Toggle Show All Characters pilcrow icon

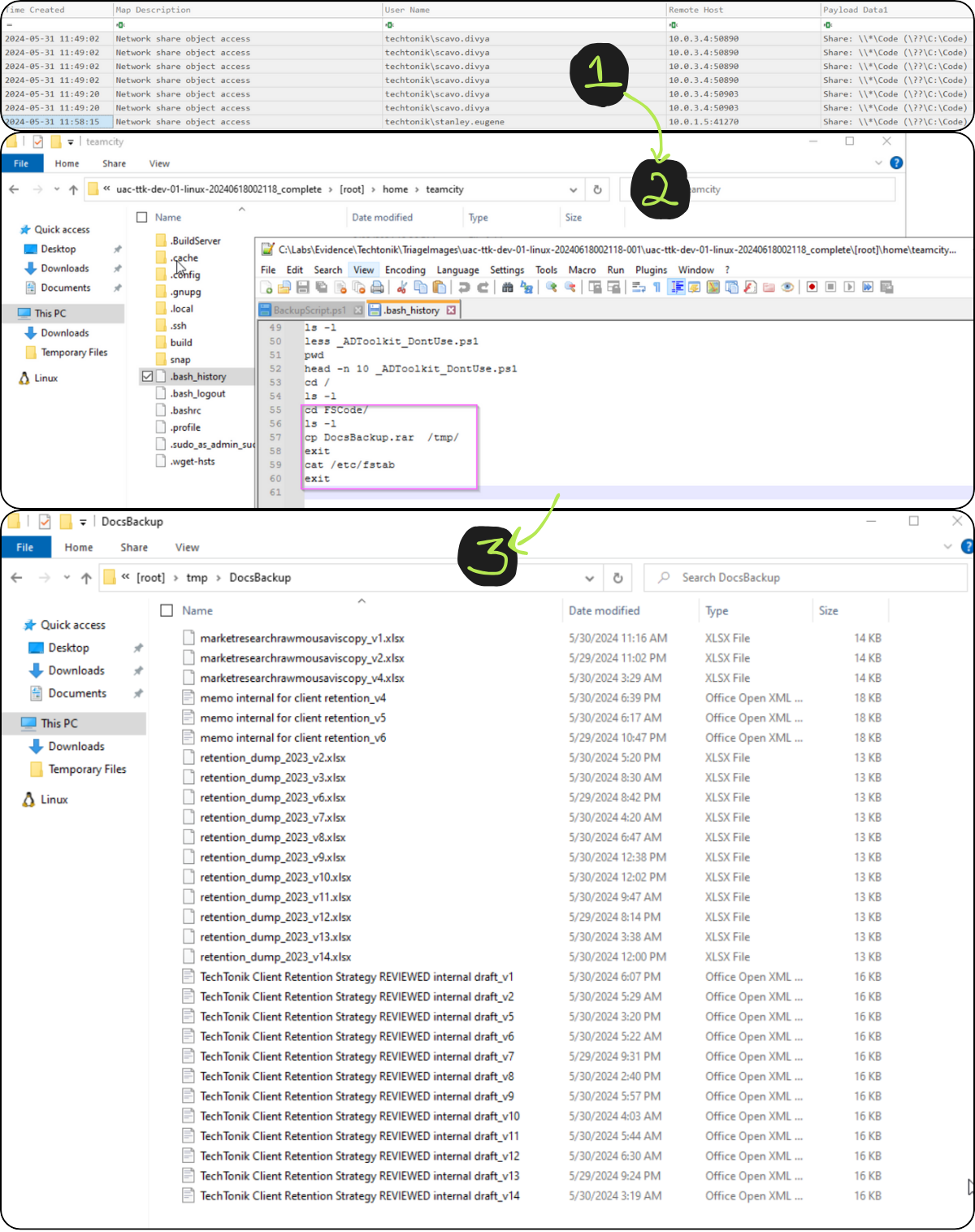(656, 288)
